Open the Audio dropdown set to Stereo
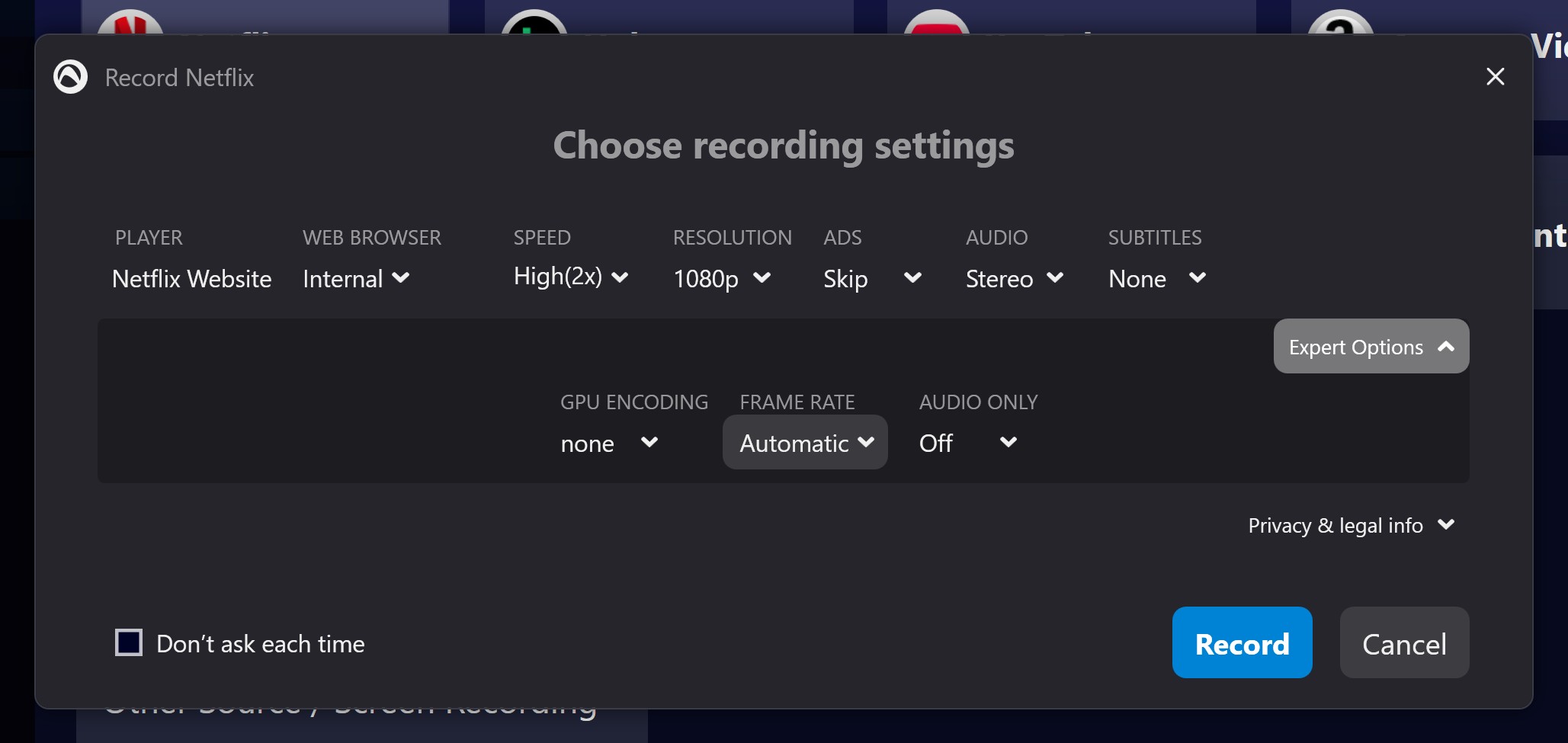Image resolution: width=1568 pixels, height=743 pixels. (1015, 278)
